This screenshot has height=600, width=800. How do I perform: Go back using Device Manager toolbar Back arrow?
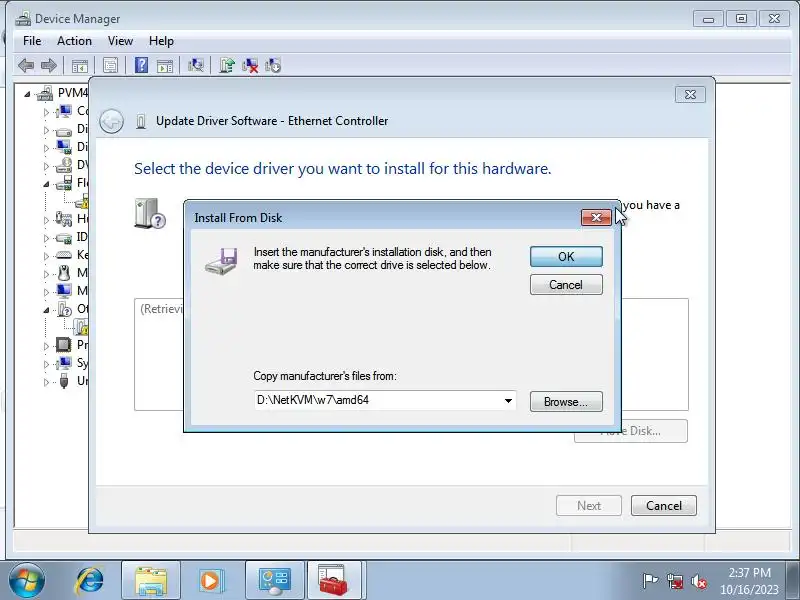pos(26,65)
